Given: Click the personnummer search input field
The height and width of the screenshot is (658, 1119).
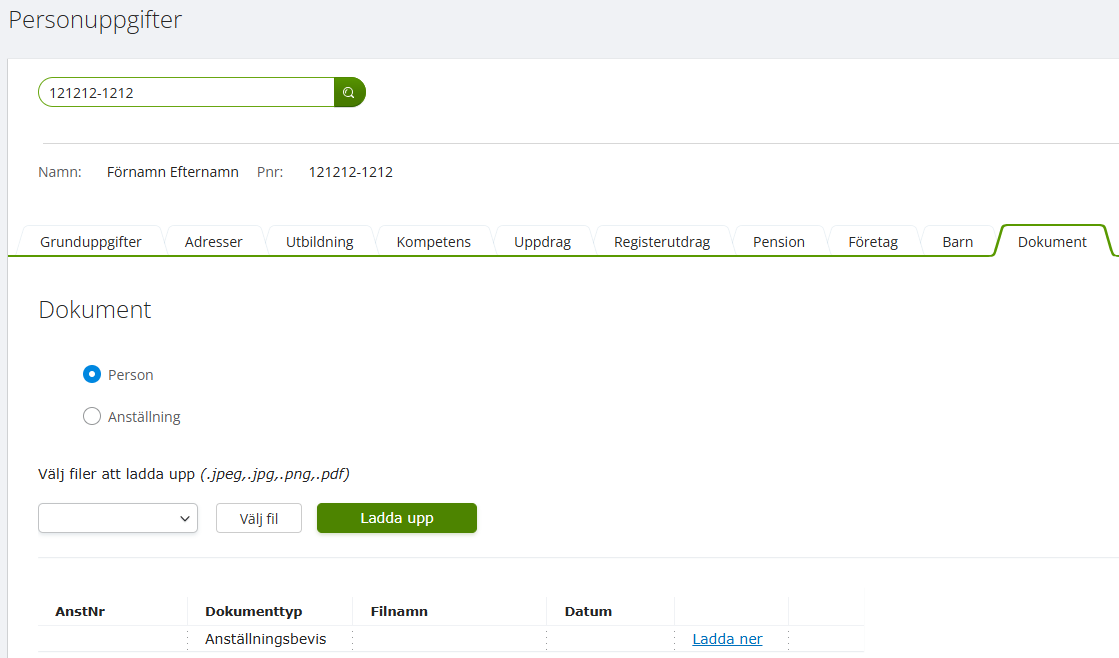Looking at the screenshot, I should (x=187, y=93).
